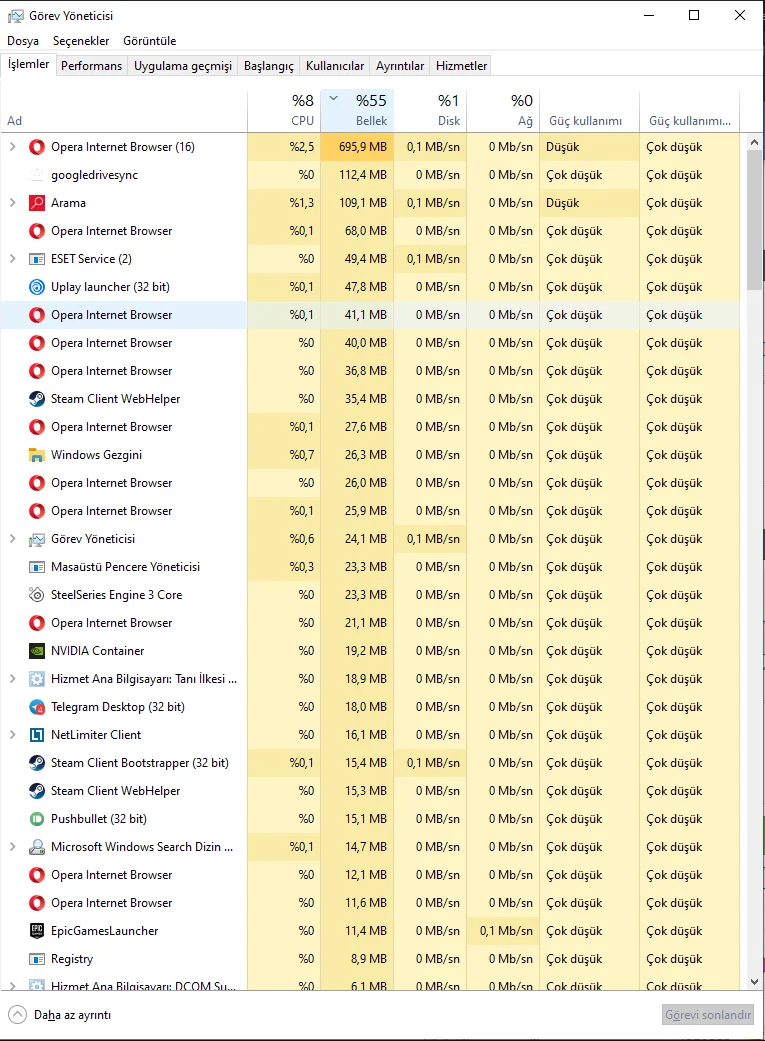
Task: Click the Steam Client Bootstrapper icon
Action: tap(37, 763)
